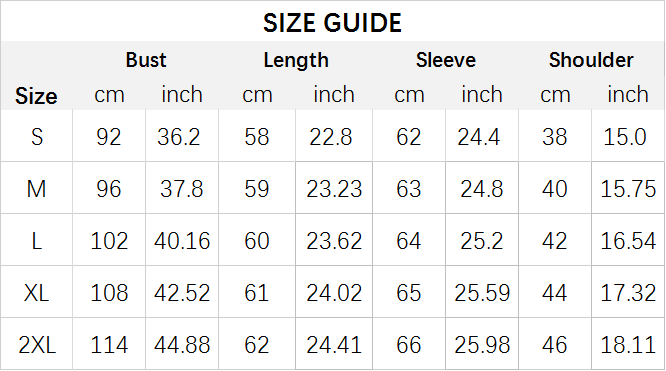The height and width of the screenshot is (371, 666).
Task: Click the 102 bust cm cell
Action: click(109, 241)
